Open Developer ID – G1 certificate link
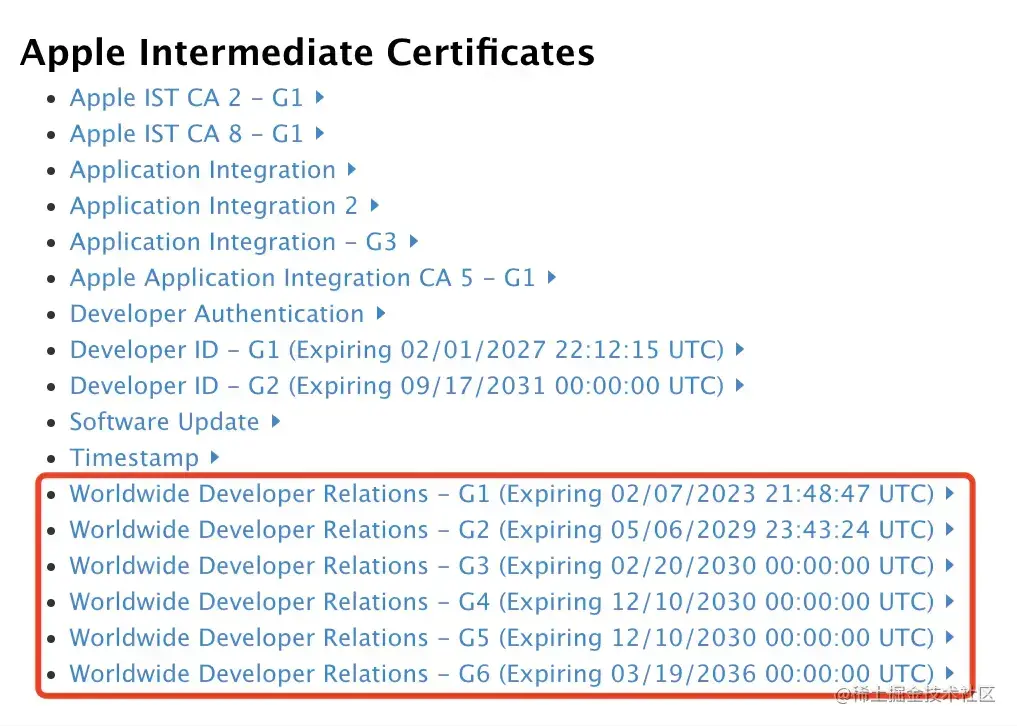The height and width of the screenshot is (726, 1017). (x=396, y=350)
